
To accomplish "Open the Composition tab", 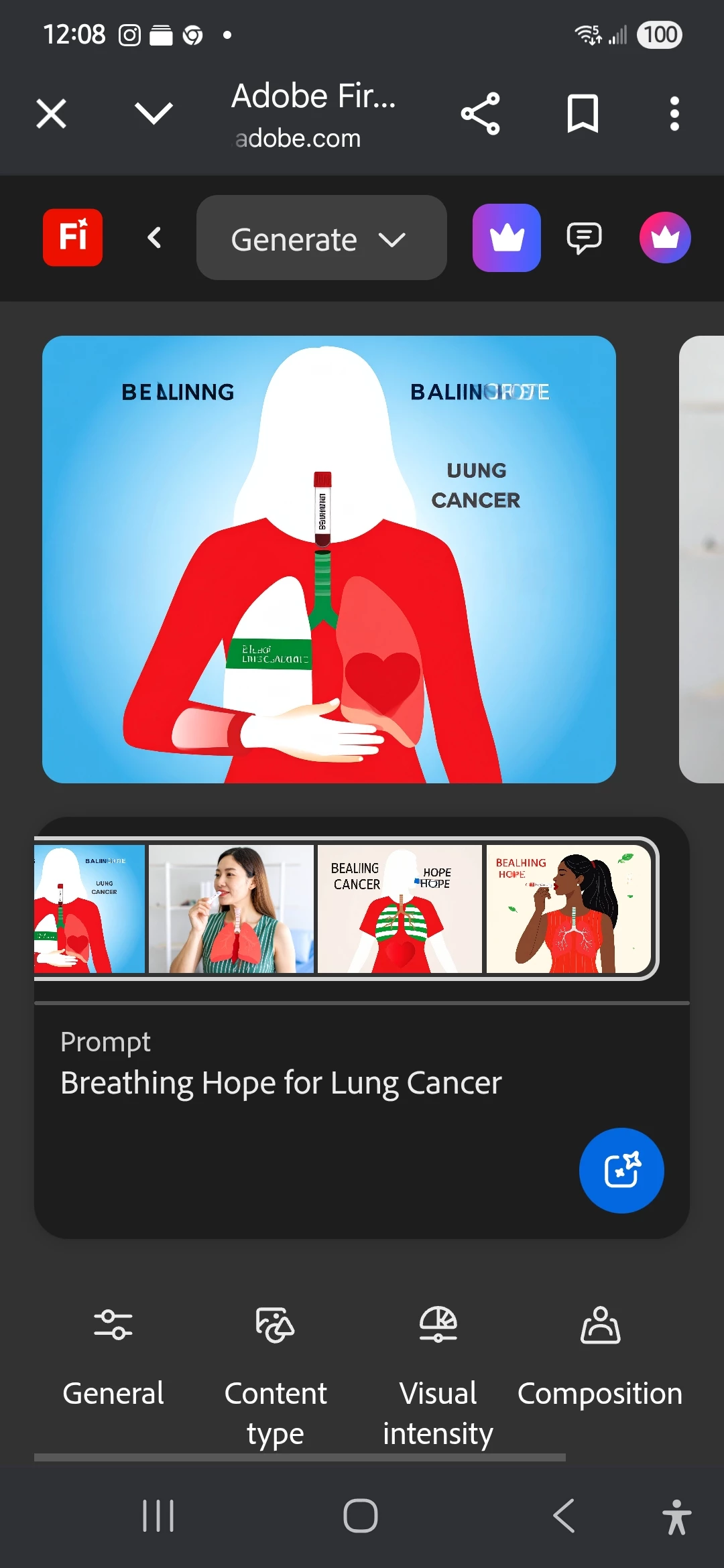I will pos(600,1358).
